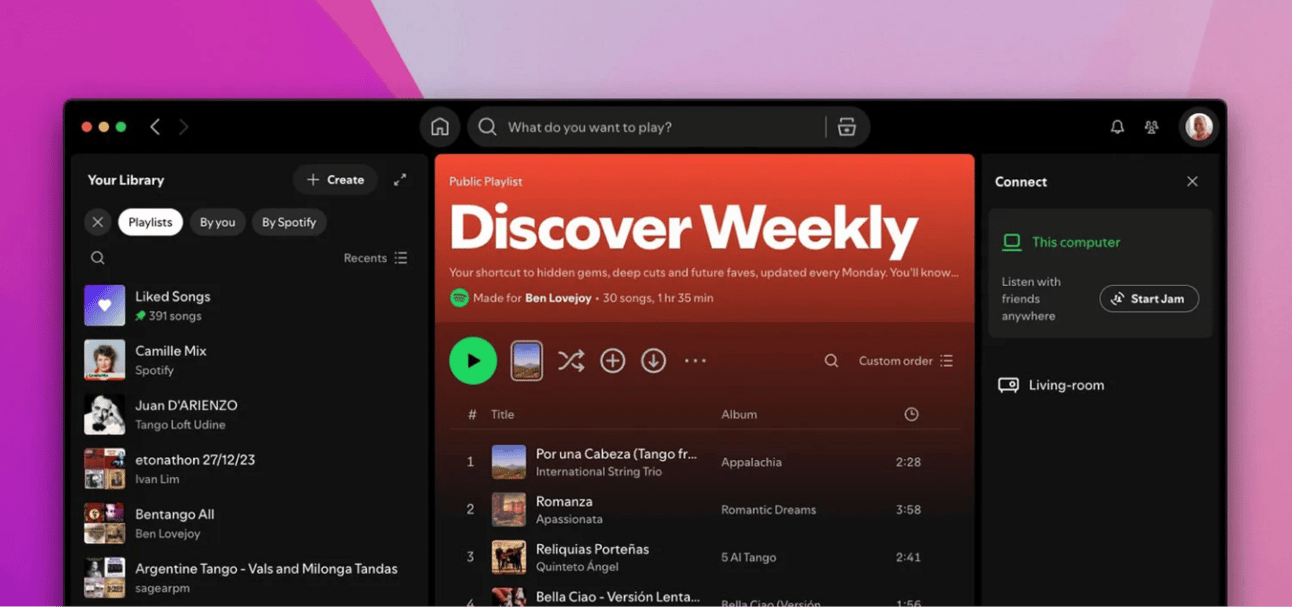Download the Discover Weekly playlist
This screenshot has height=607, width=1292.
(654, 361)
